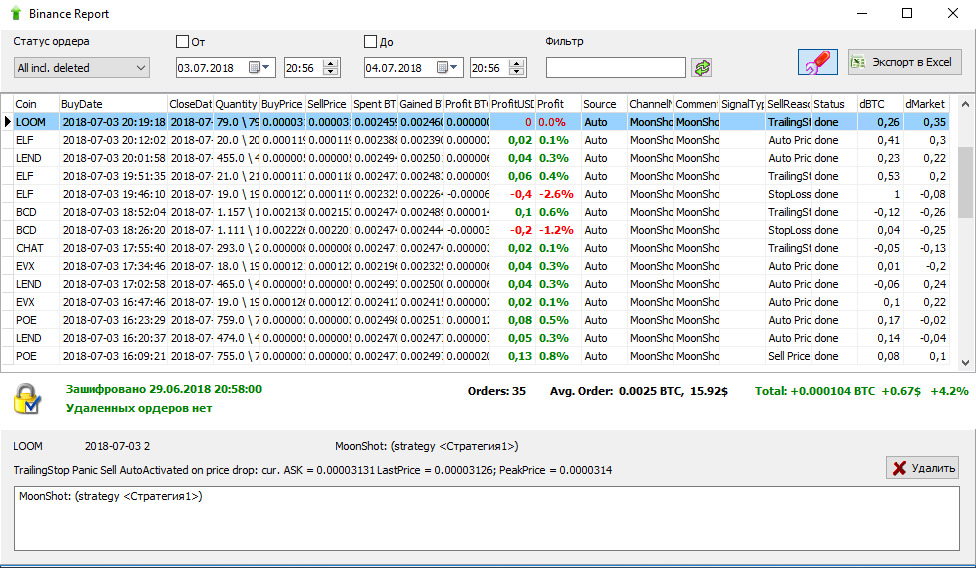Sort by the dMarket column header
The height and width of the screenshot is (568, 976).
[926, 104]
